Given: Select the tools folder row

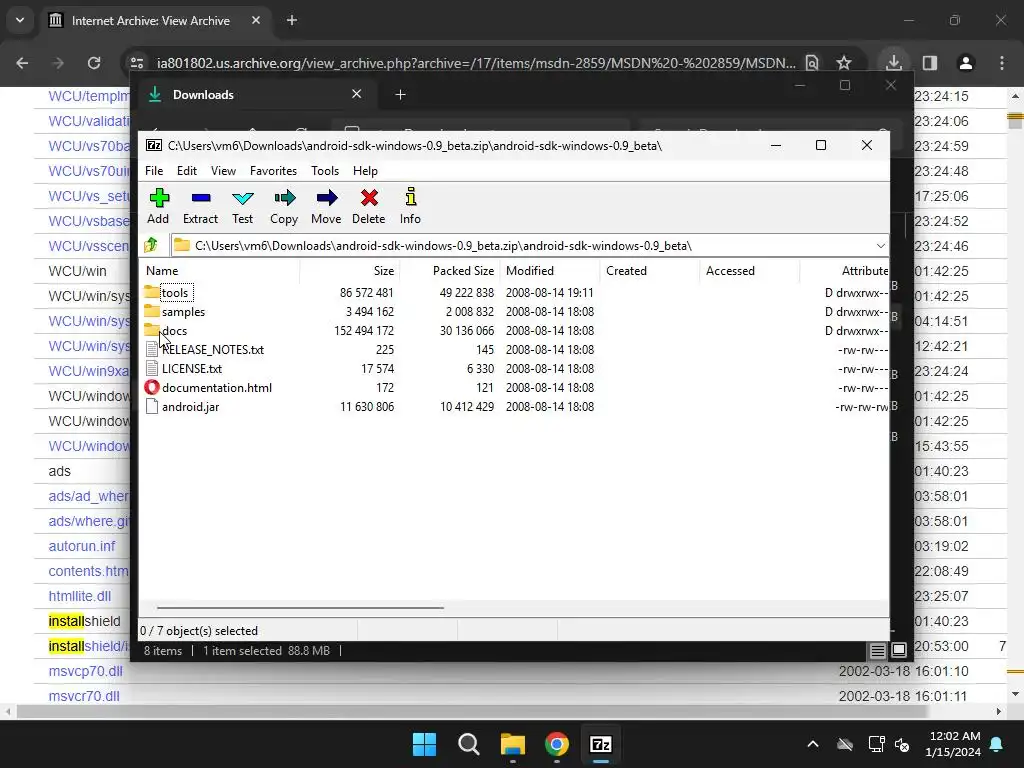Looking at the screenshot, I should [x=513, y=293].
